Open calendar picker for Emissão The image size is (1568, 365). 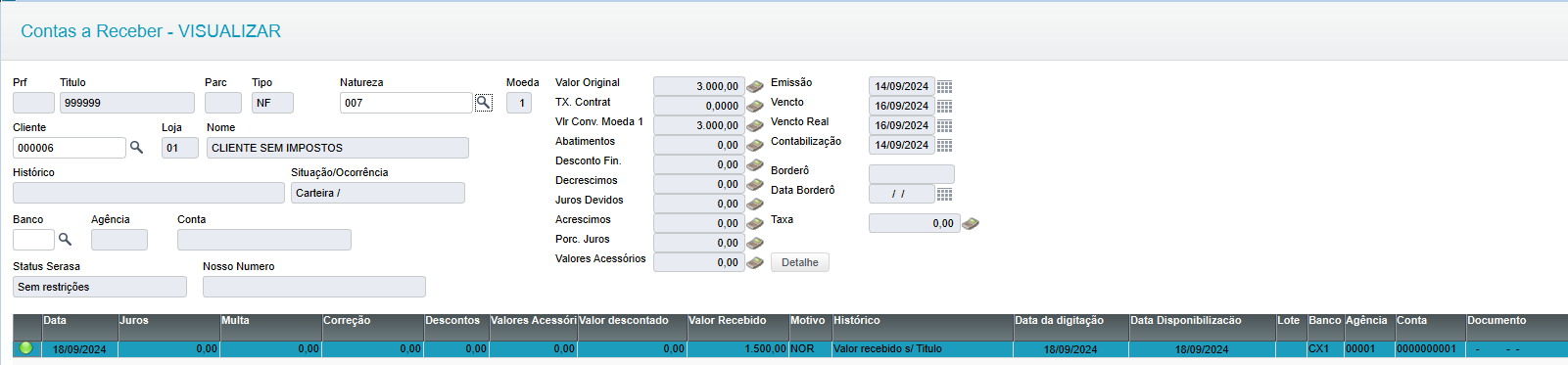945,87
